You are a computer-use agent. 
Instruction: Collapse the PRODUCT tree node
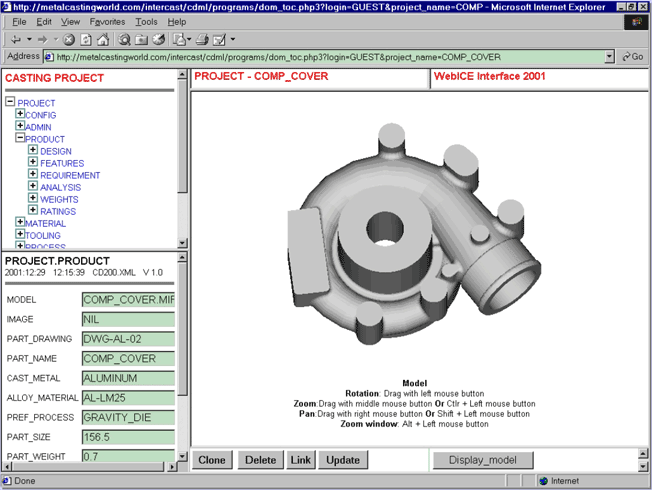[x=20, y=138]
